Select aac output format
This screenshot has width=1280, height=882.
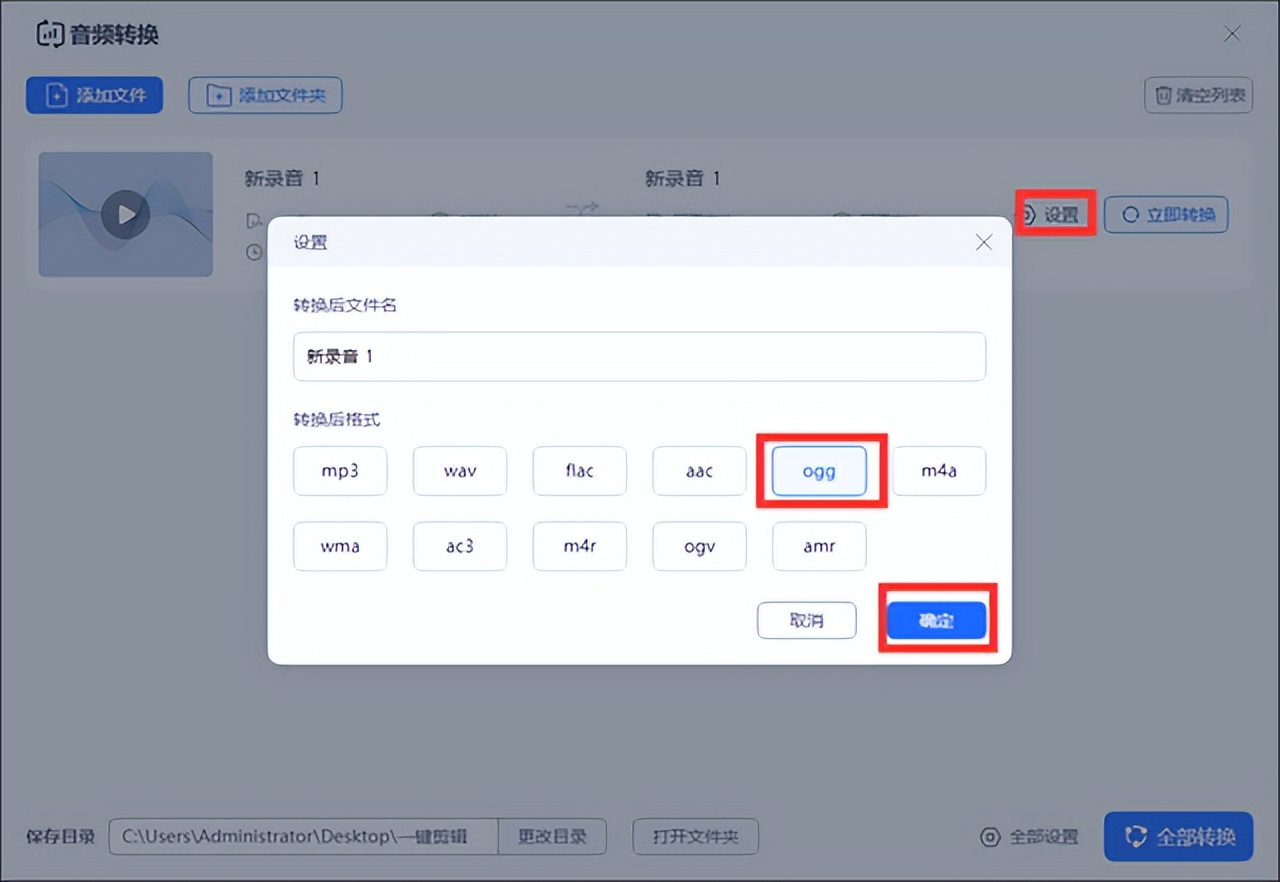(699, 470)
